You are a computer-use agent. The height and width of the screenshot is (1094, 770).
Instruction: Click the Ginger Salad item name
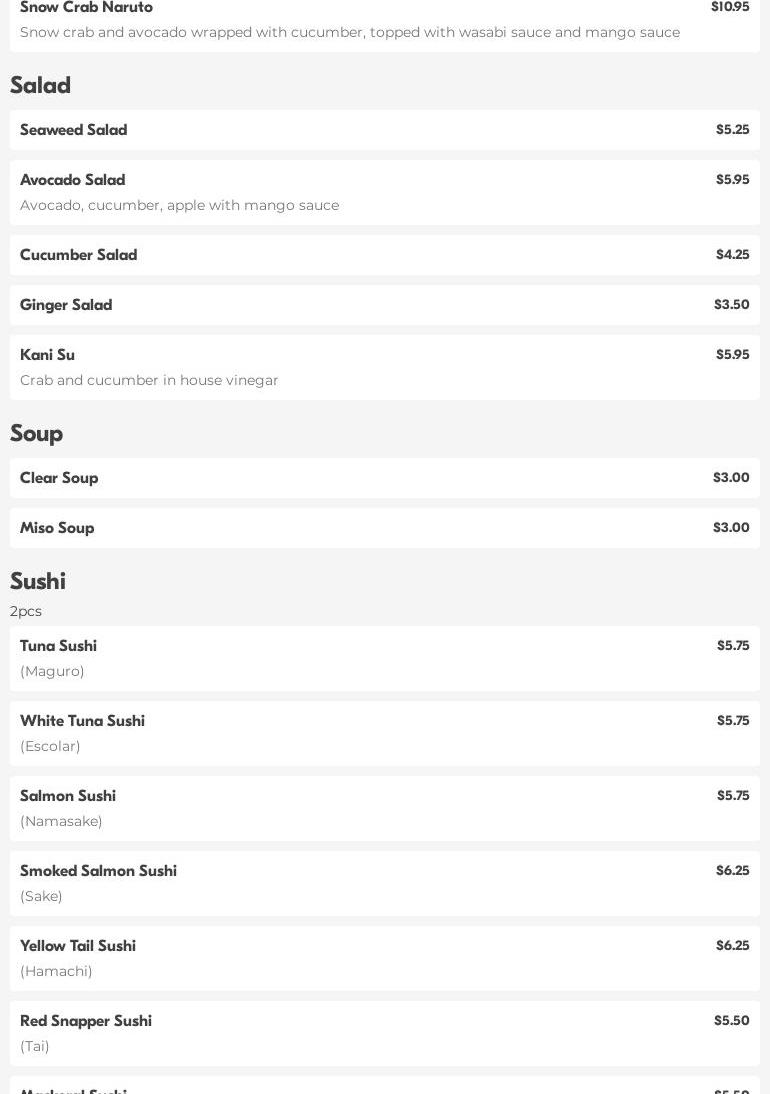(x=66, y=305)
